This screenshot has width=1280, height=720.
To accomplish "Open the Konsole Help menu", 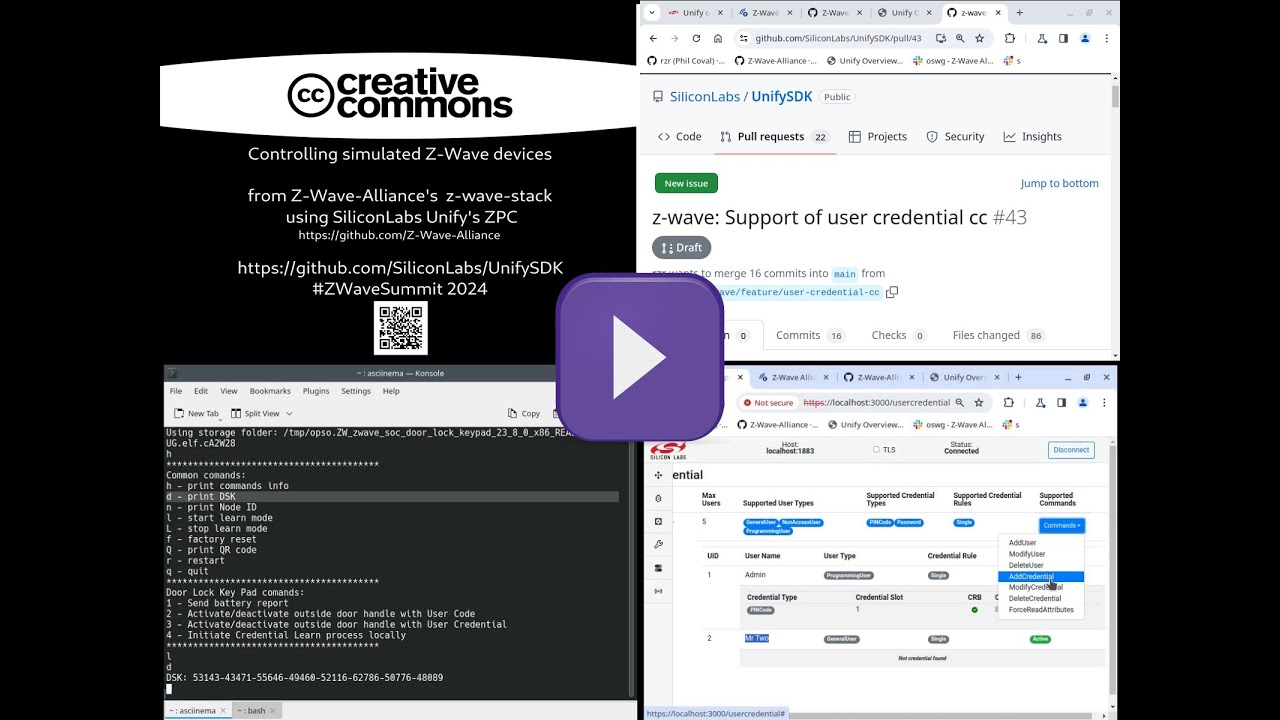I will pos(391,391).
